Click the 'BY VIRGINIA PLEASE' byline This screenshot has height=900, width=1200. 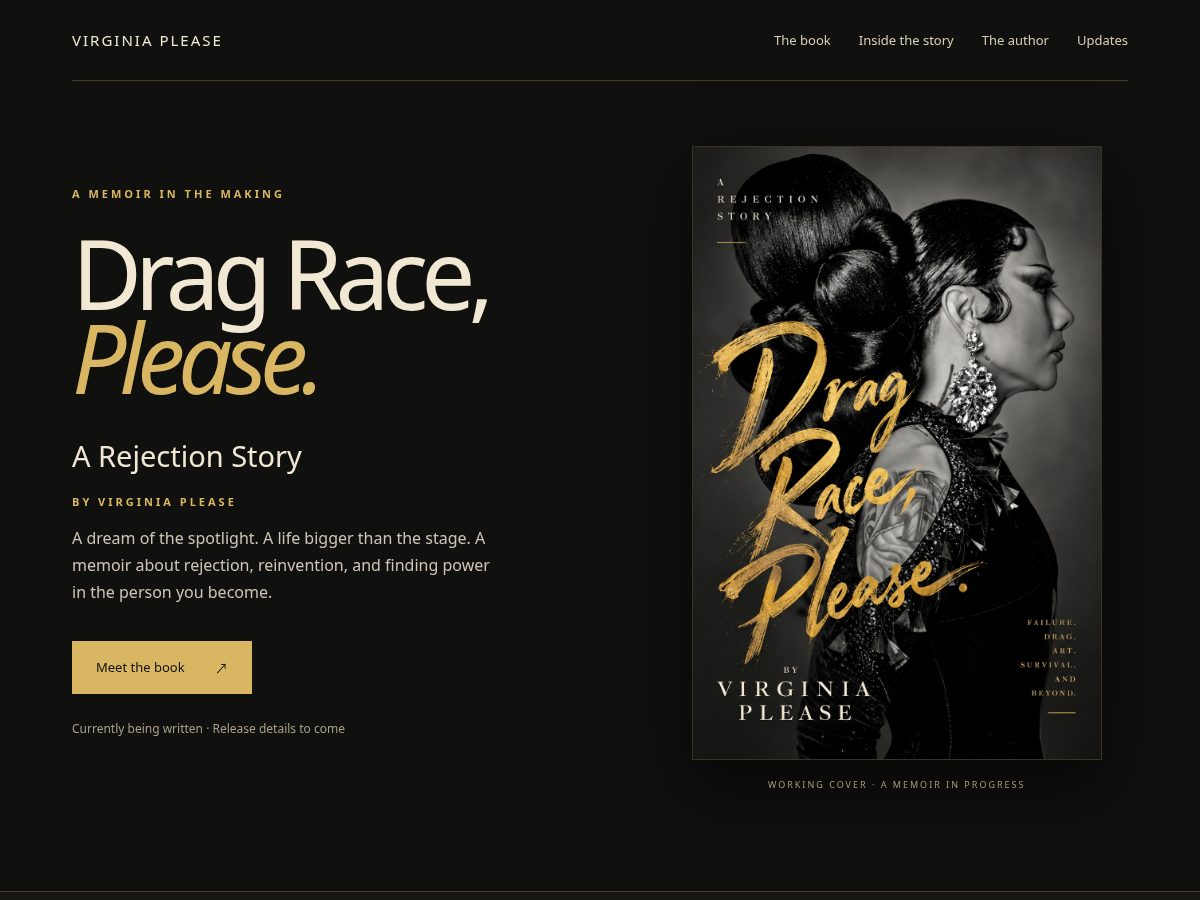click(x=154, y=502)
